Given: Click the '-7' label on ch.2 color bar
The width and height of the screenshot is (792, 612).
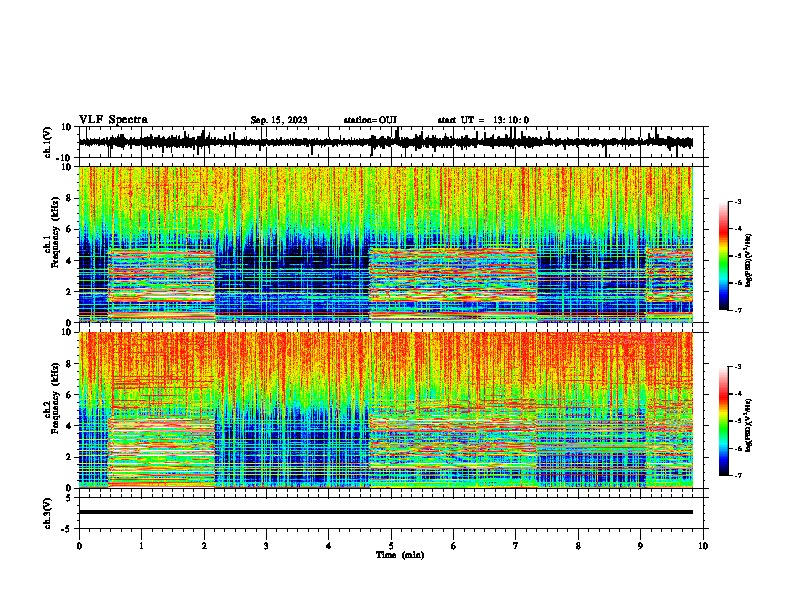Looking at the screenshot, I should (737, 476).
